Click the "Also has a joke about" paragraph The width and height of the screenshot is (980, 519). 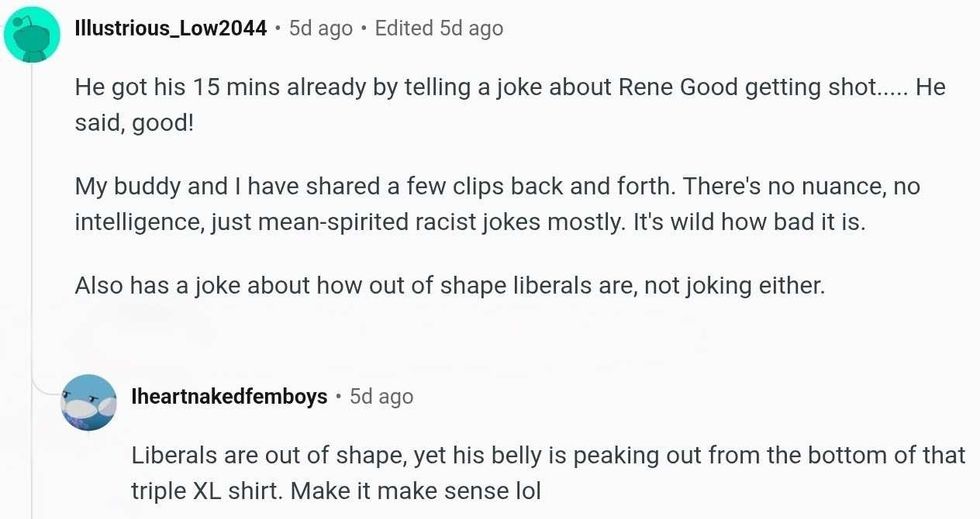[449, 286]
